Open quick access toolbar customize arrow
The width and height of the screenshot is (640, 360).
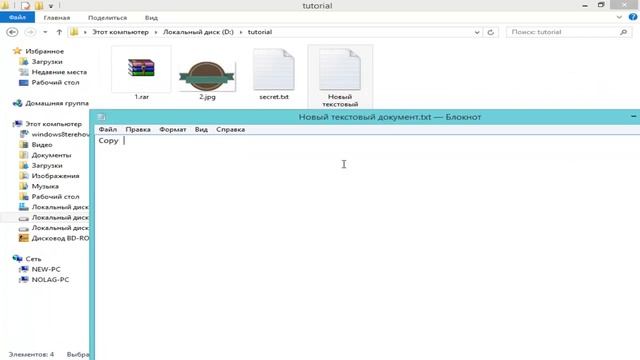coord(51,6)
